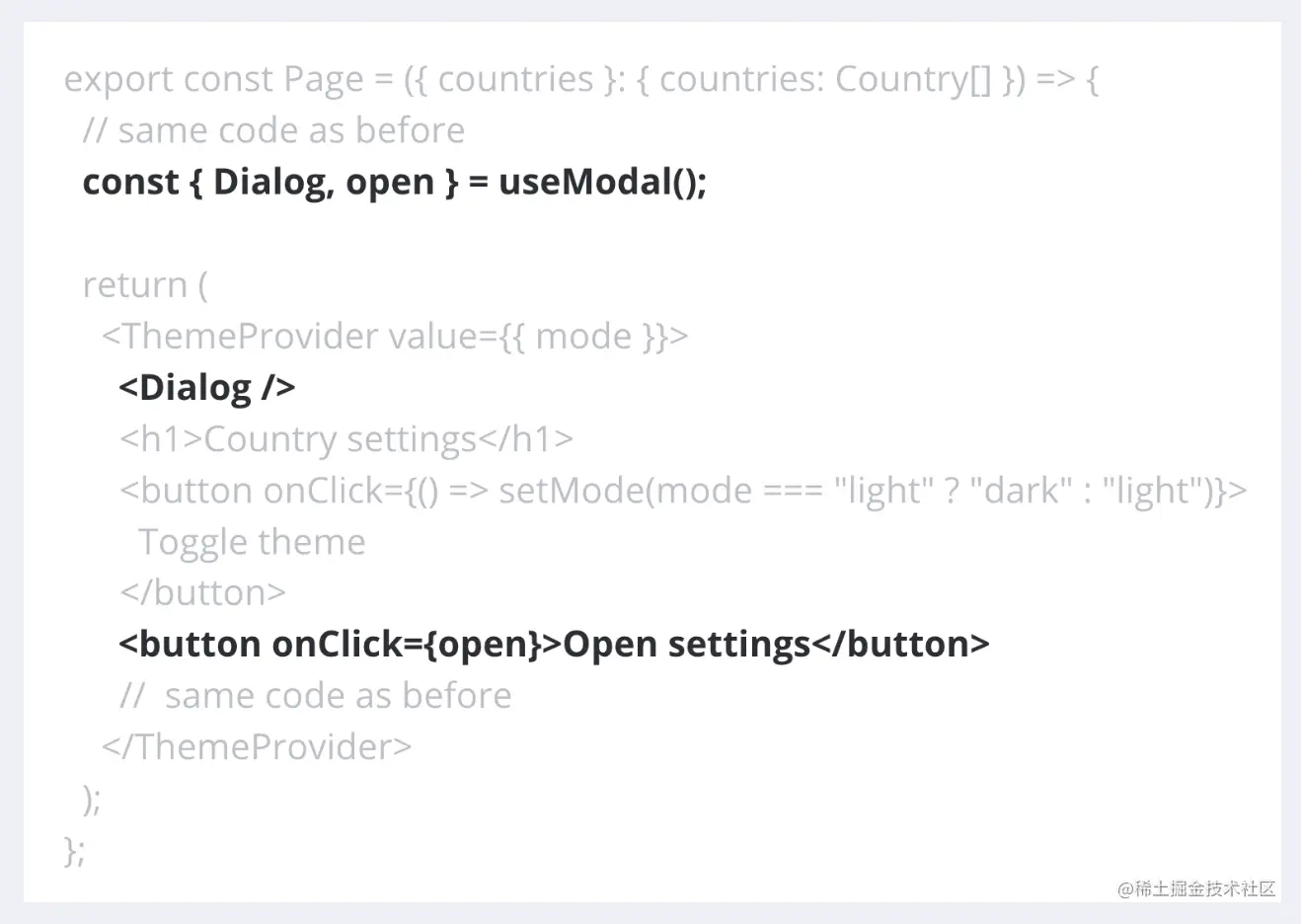Click the final "};" line
The image size is (1301, 924).
(74, 850)
